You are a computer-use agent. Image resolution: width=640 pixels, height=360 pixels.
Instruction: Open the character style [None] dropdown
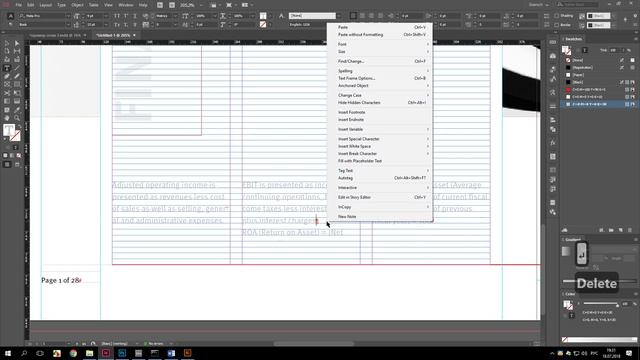click(339, 16)
